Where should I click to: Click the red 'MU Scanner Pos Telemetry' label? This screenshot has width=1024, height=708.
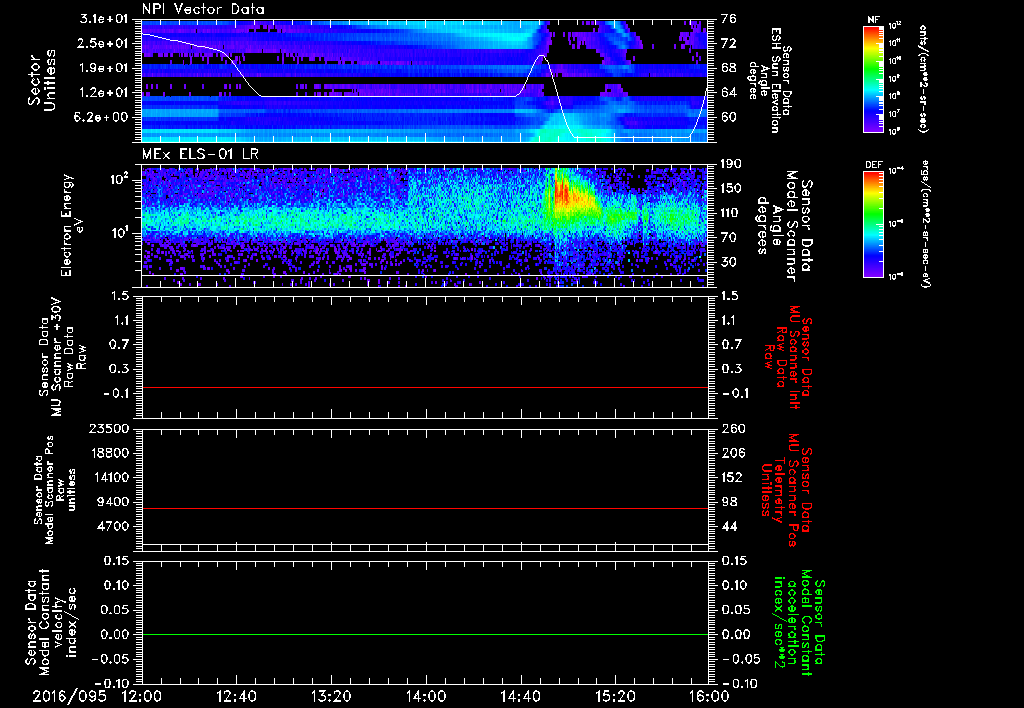(786, 490)
